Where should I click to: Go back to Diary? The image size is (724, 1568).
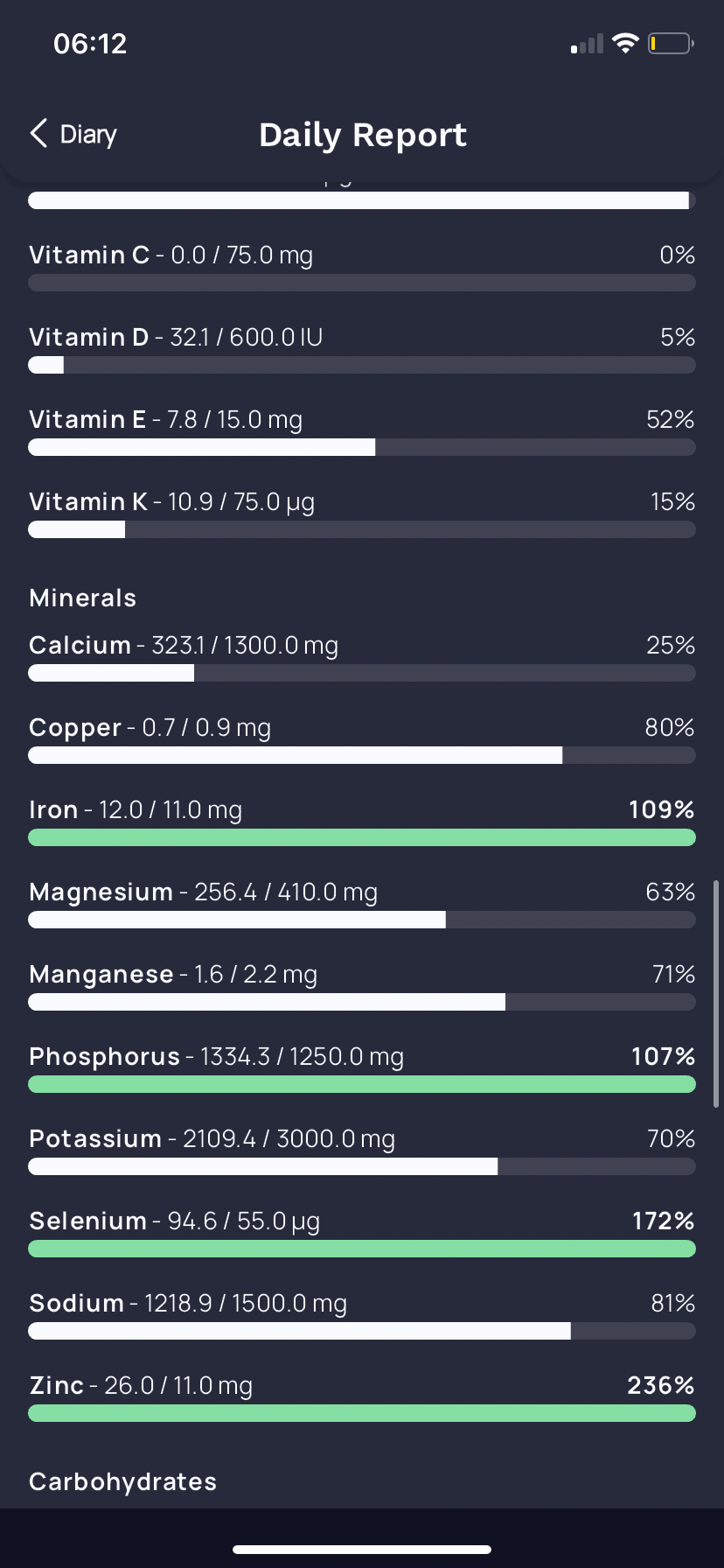[x=73, y=134]
